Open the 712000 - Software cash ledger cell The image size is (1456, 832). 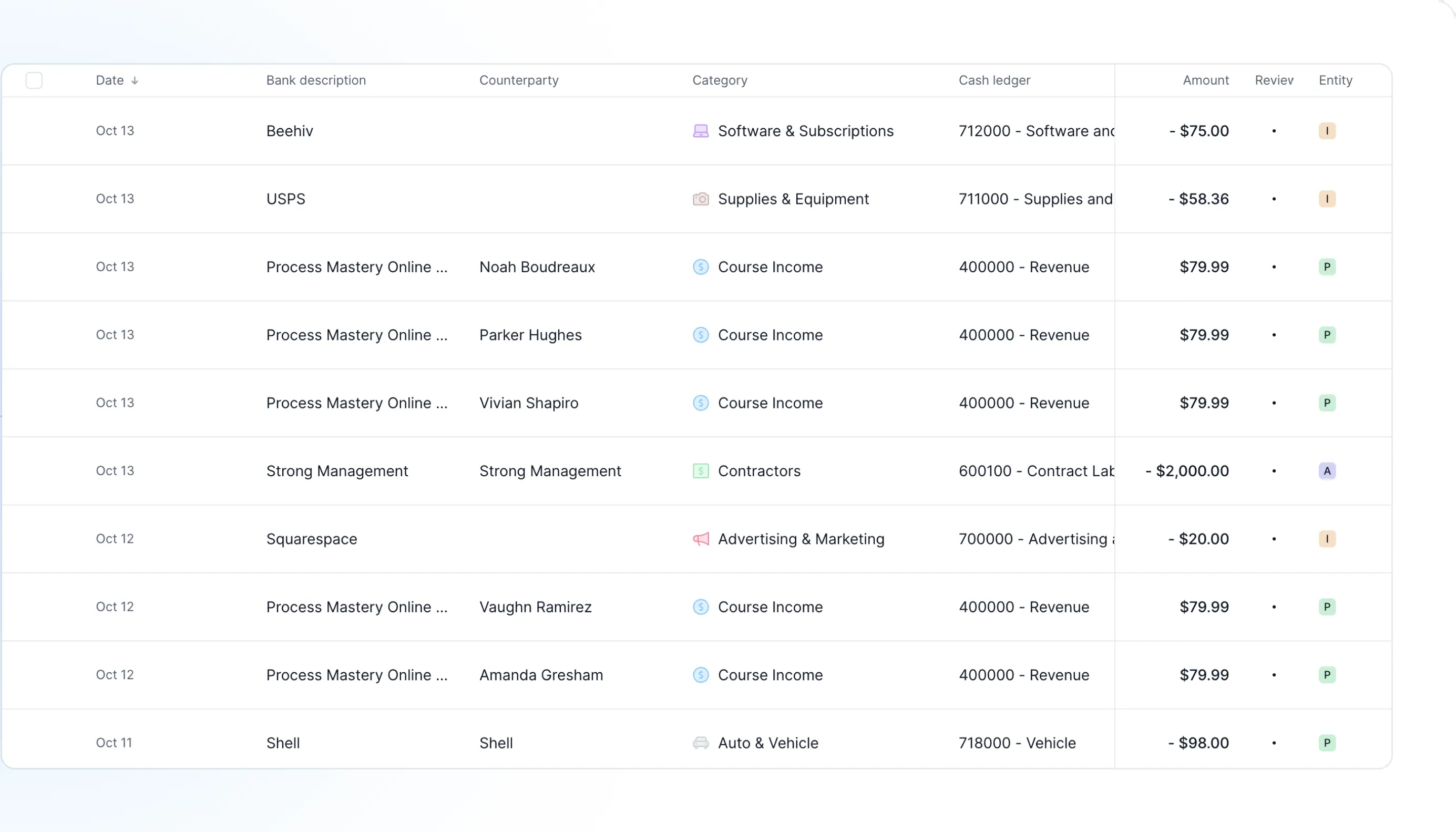pyautogui.click(x=1036, y=131)
